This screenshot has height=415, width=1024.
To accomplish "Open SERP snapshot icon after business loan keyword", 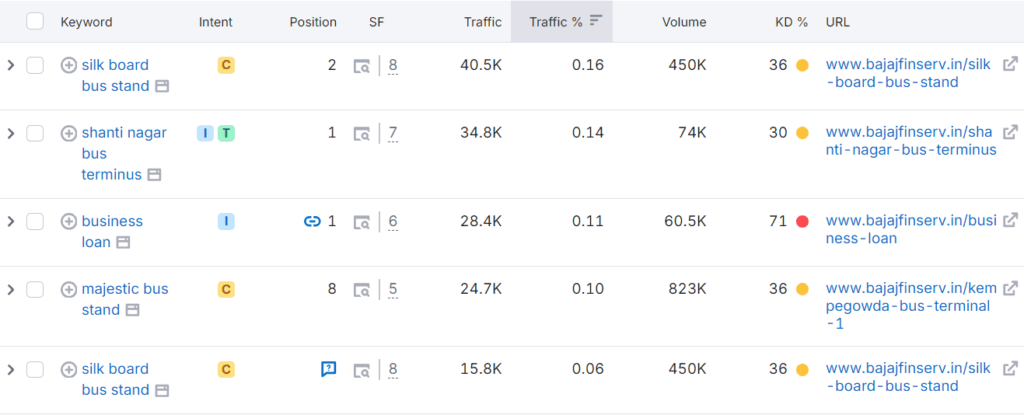I will (123, 242).
